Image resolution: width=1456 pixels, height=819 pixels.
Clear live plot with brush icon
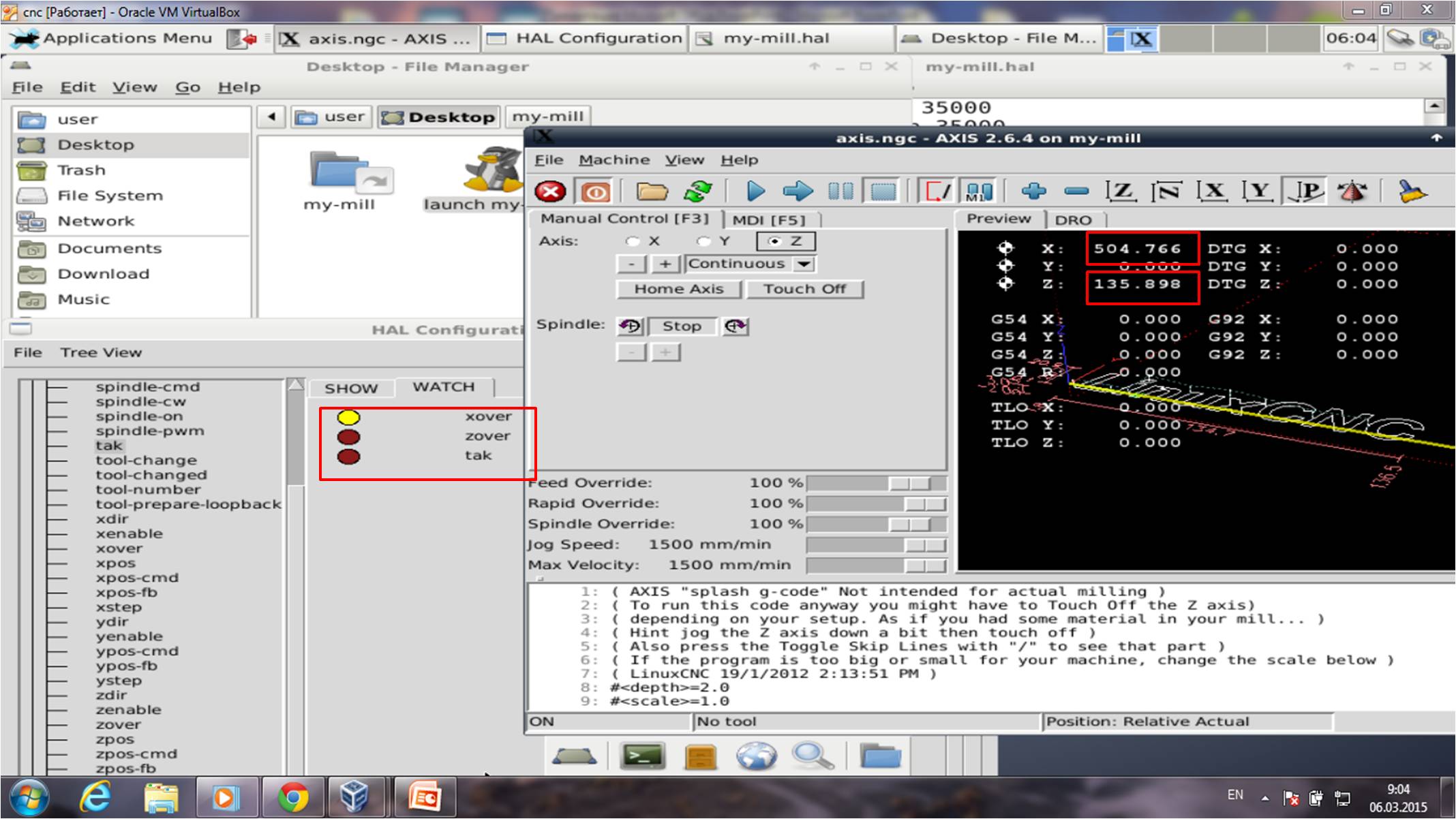[1412, 192]
